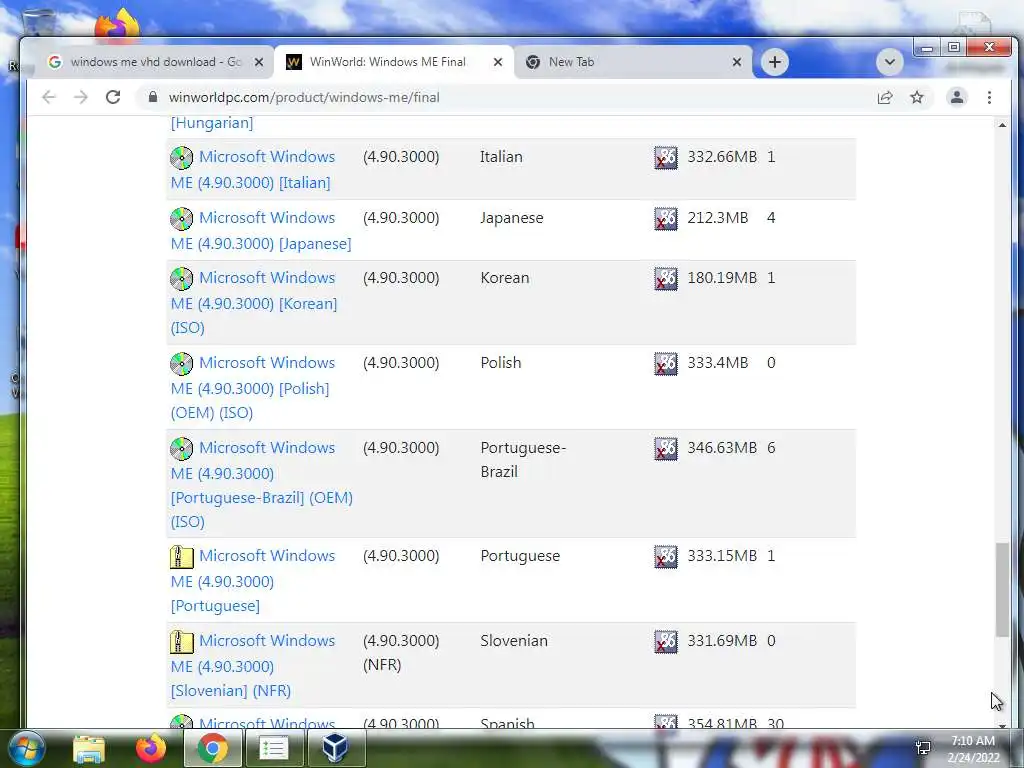Click the 'Italian' language cell
The width and height of the screenshot is (1024, 768).
[x=501, y=157]
